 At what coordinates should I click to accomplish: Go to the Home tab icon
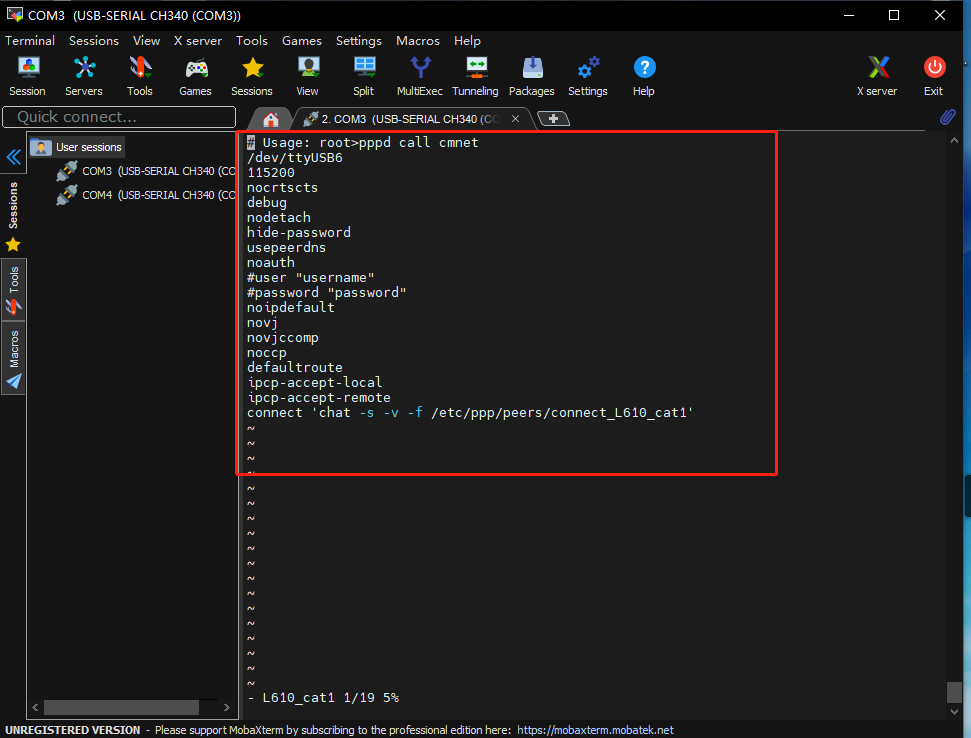click(x=271, y=119)
